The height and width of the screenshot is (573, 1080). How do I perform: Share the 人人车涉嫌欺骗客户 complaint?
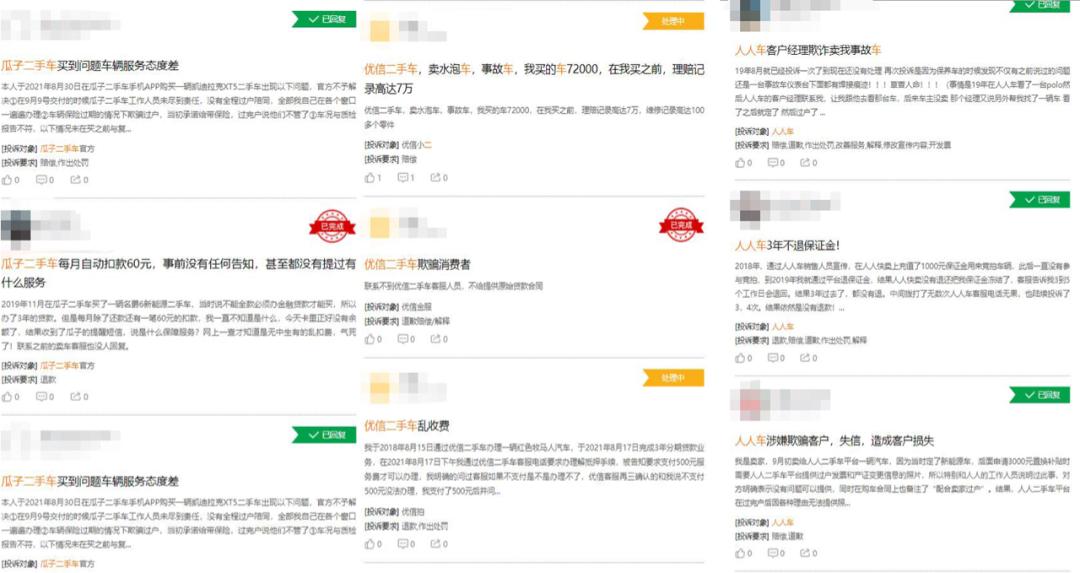[x=809, y=552]
